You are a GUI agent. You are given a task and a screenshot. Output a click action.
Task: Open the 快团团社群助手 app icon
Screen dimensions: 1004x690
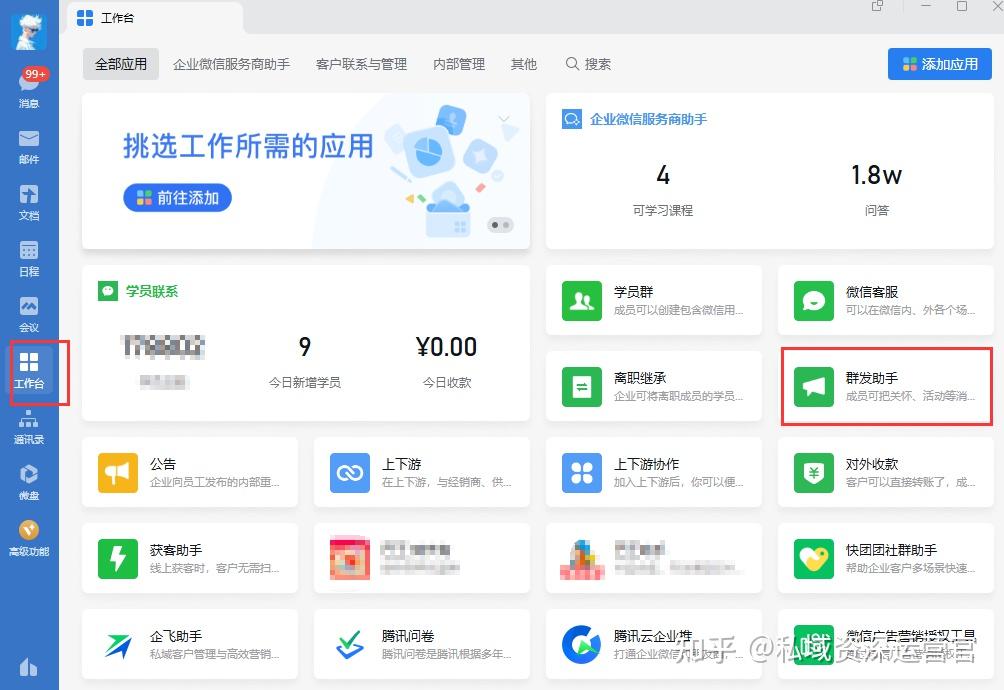point(813,559)
